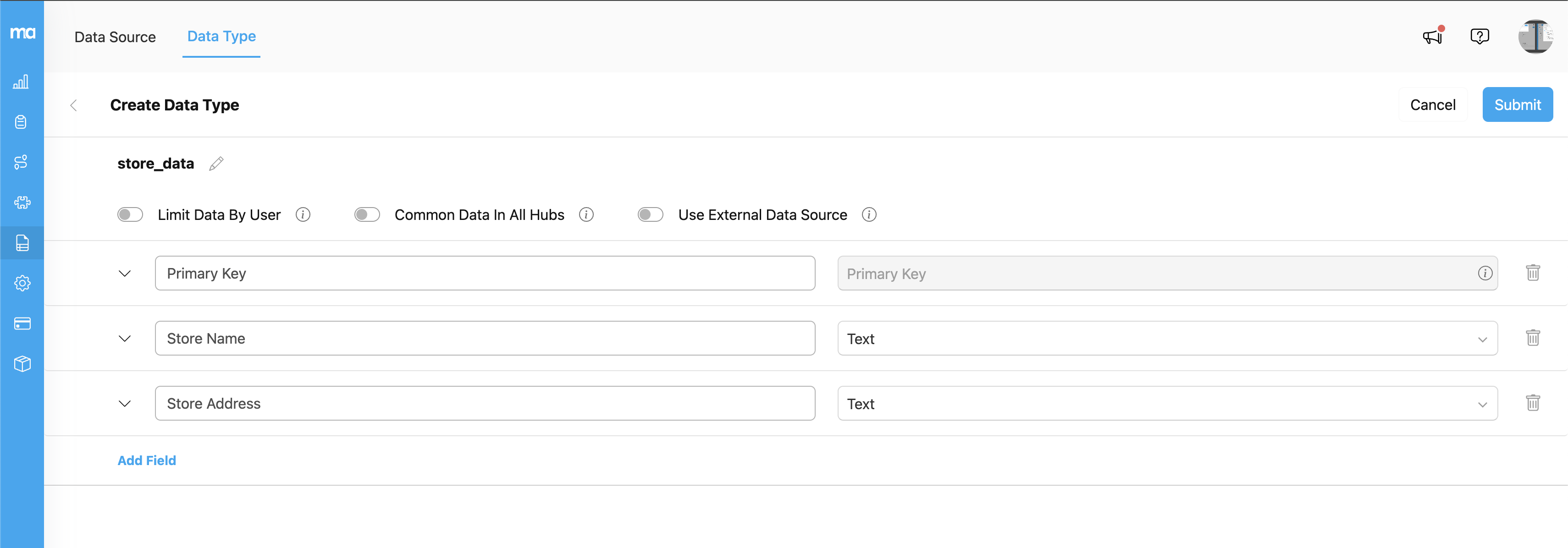1568x548 pixels.
Task: Open the Store Name field type dropdown
Action: click(1482, 338)
